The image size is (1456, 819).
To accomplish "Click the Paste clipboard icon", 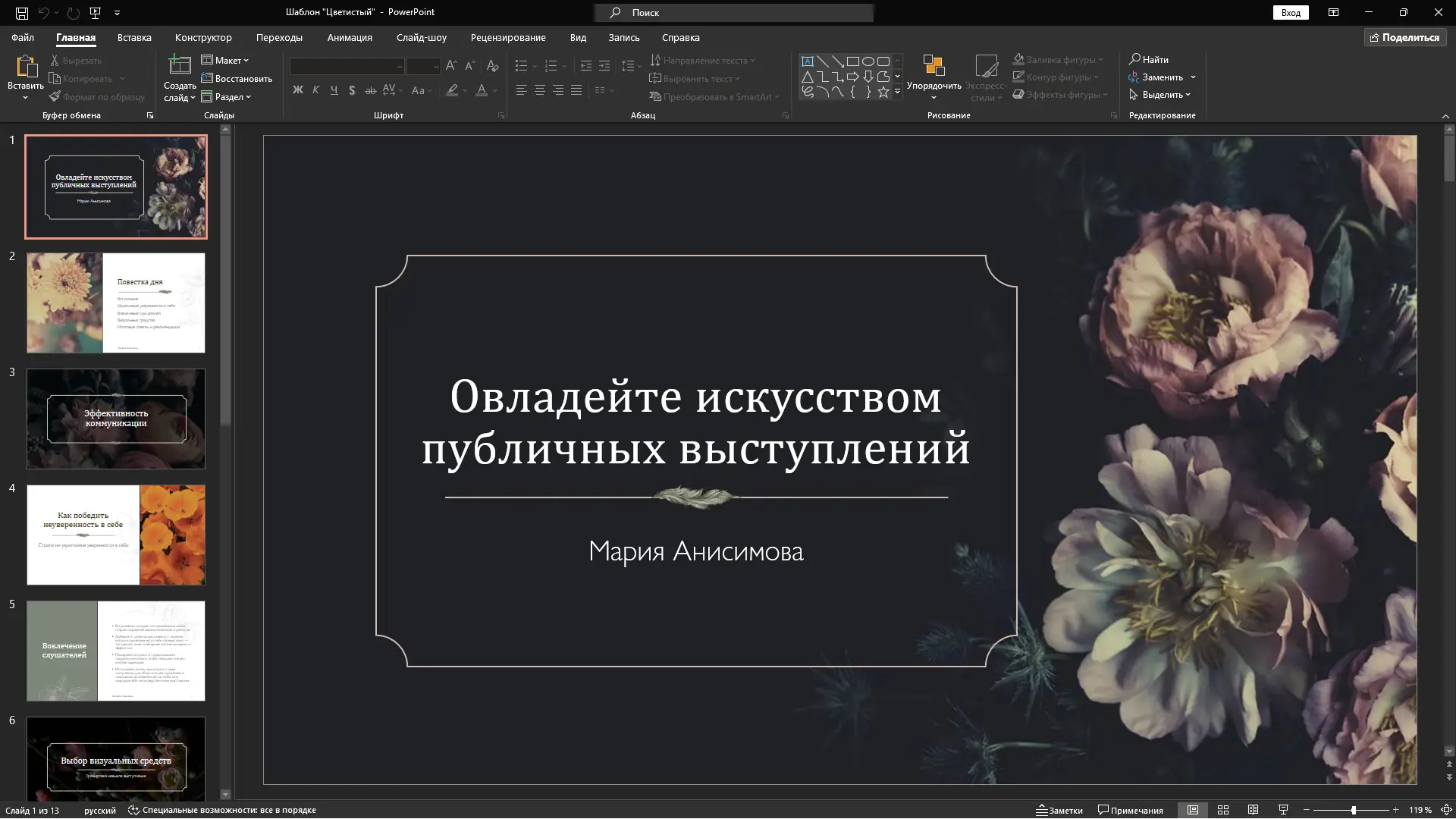I will point(26,67).
